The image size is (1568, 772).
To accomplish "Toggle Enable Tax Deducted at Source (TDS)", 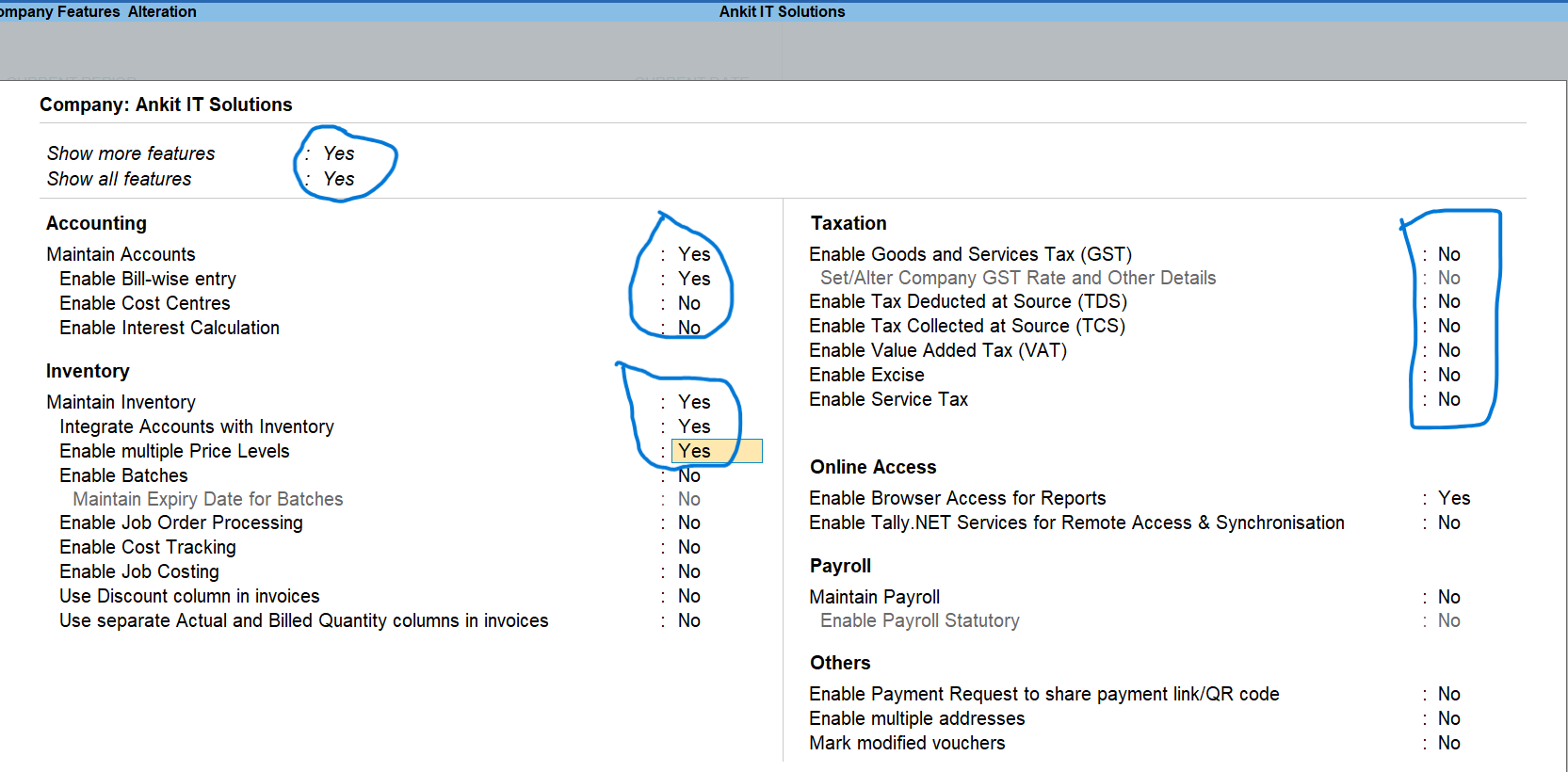I will [x=1448, y=301].
